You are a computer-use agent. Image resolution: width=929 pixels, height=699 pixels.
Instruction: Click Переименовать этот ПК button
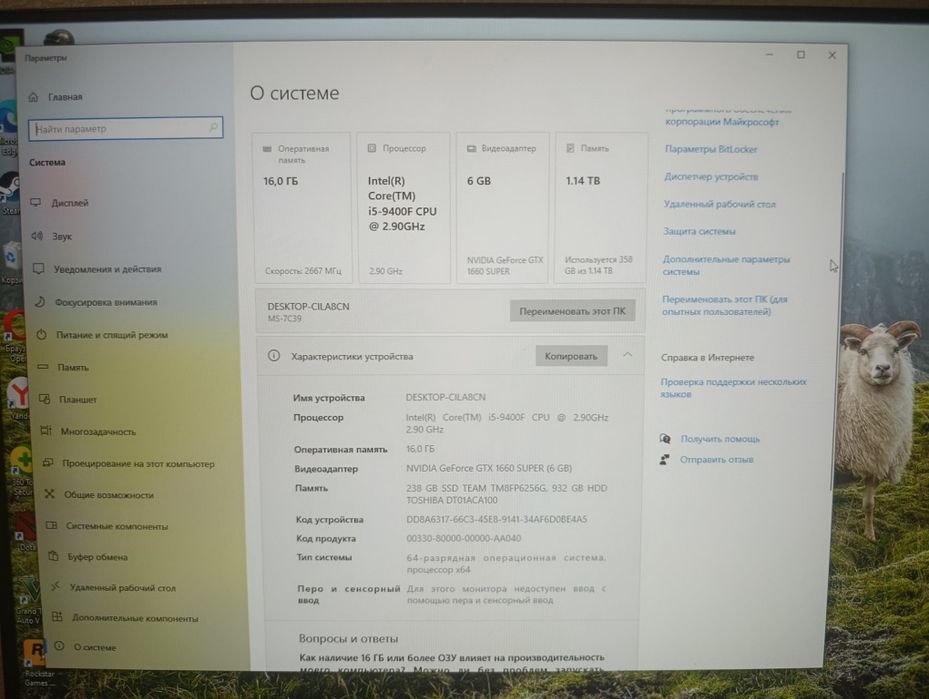(x=572, y=311)
